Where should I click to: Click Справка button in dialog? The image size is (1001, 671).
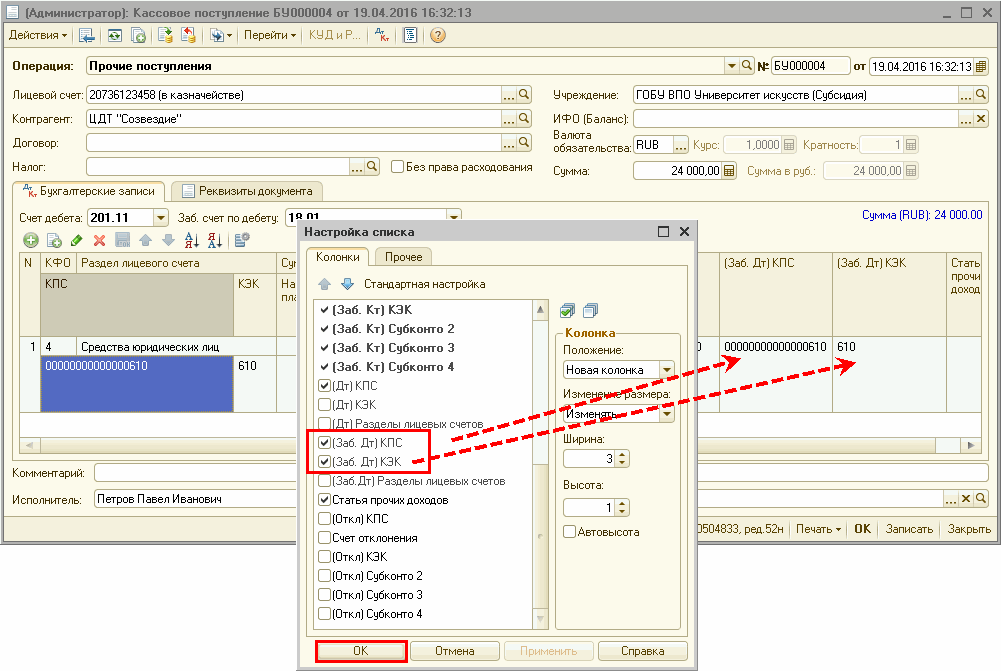point(642,651)
